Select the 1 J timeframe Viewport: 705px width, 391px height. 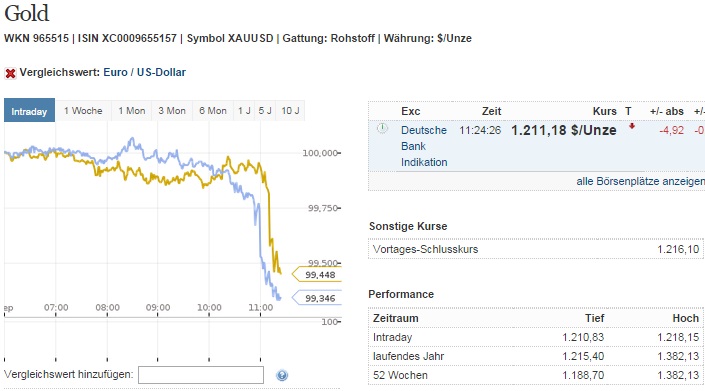[244, 111]
